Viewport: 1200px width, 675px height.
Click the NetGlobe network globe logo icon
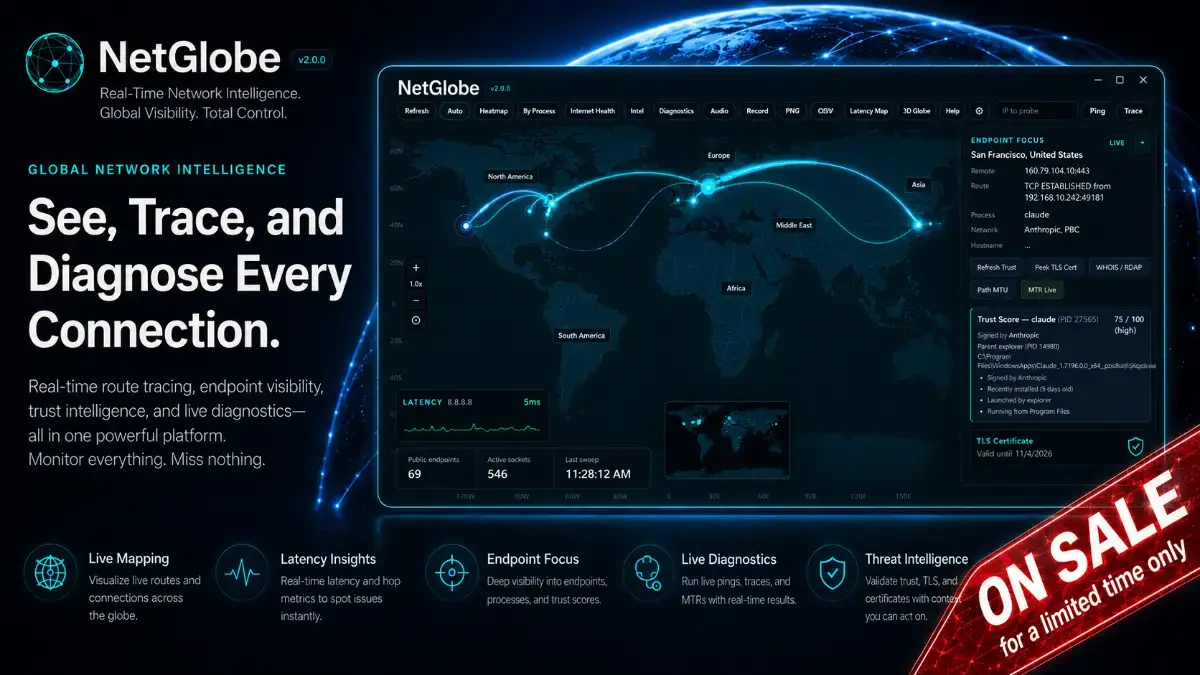(x=57, y=65)
